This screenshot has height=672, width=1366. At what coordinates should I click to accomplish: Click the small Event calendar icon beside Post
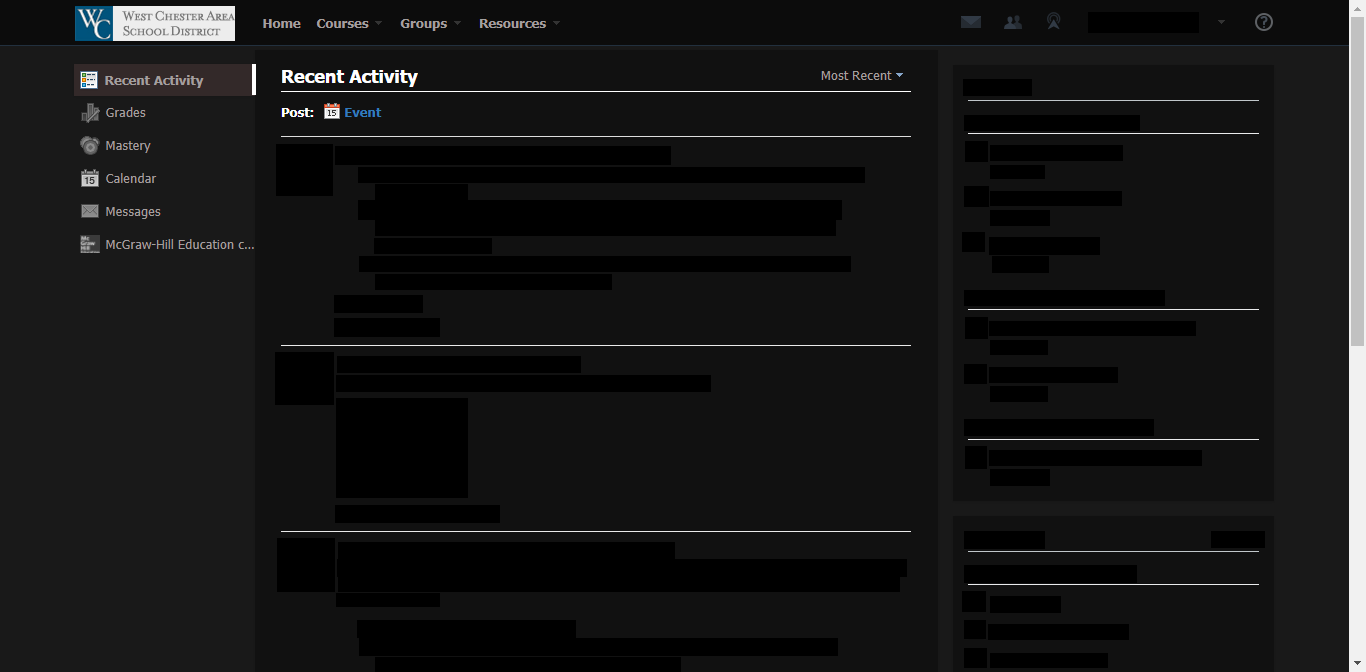click(x=331, y=112)
